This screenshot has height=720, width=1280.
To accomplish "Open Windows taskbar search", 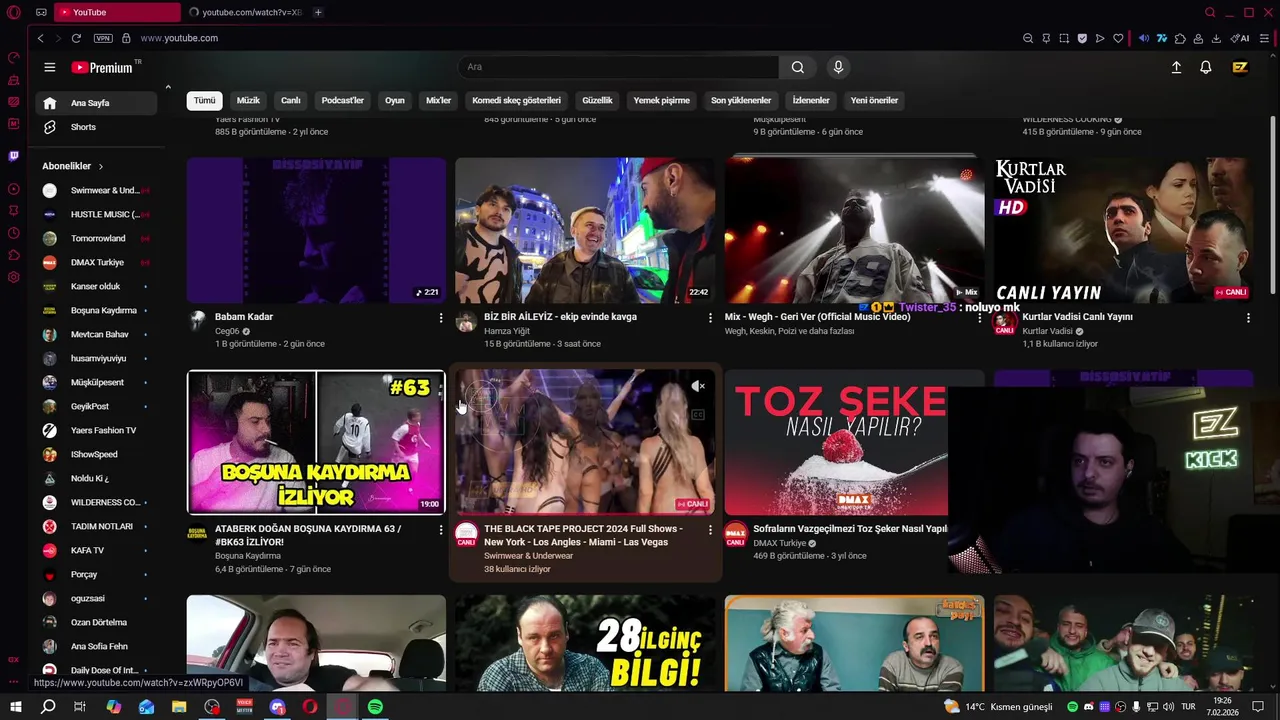I will pyautogui.click(x=48, y=707).
